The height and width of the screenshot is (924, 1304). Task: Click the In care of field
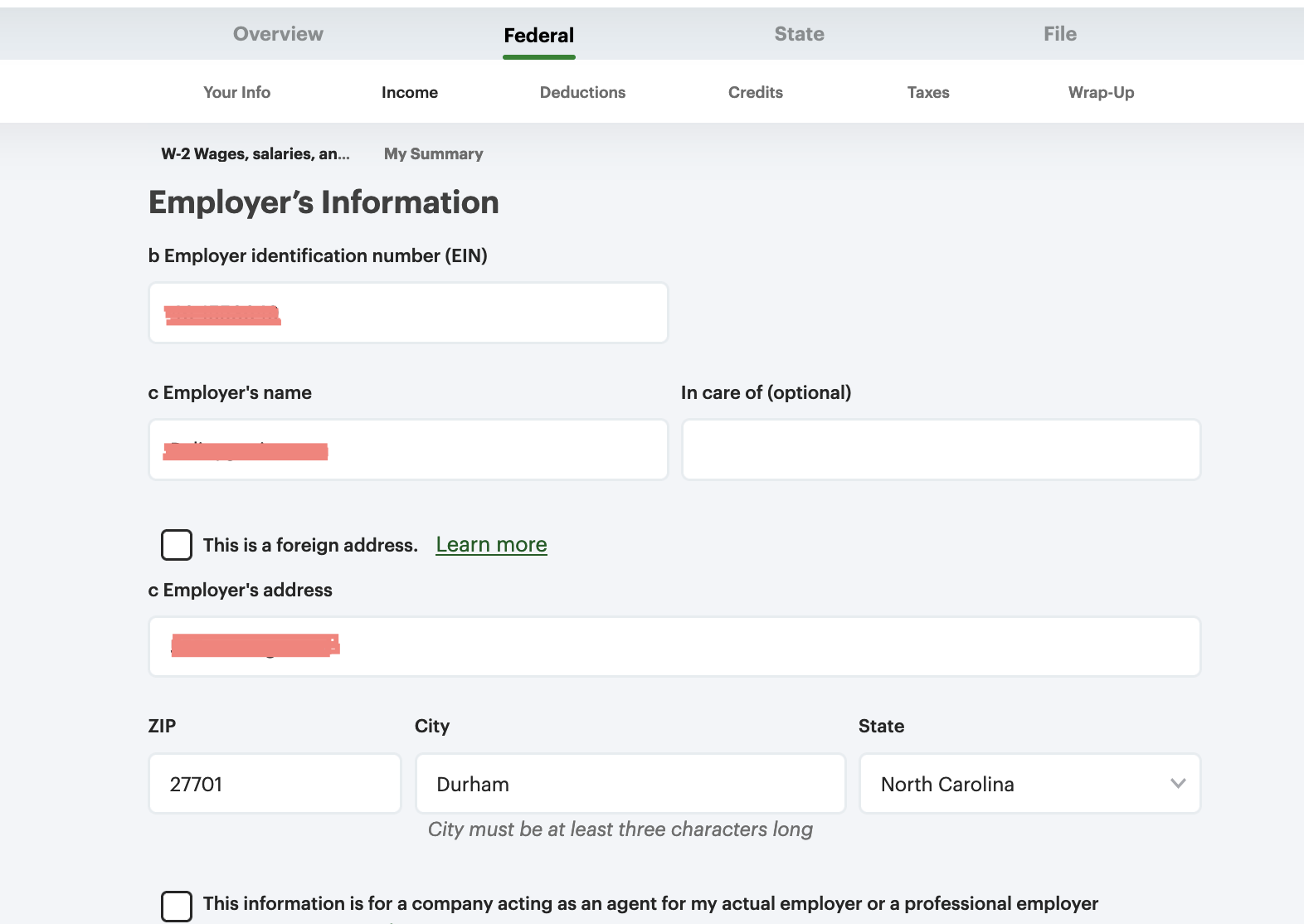941,450
